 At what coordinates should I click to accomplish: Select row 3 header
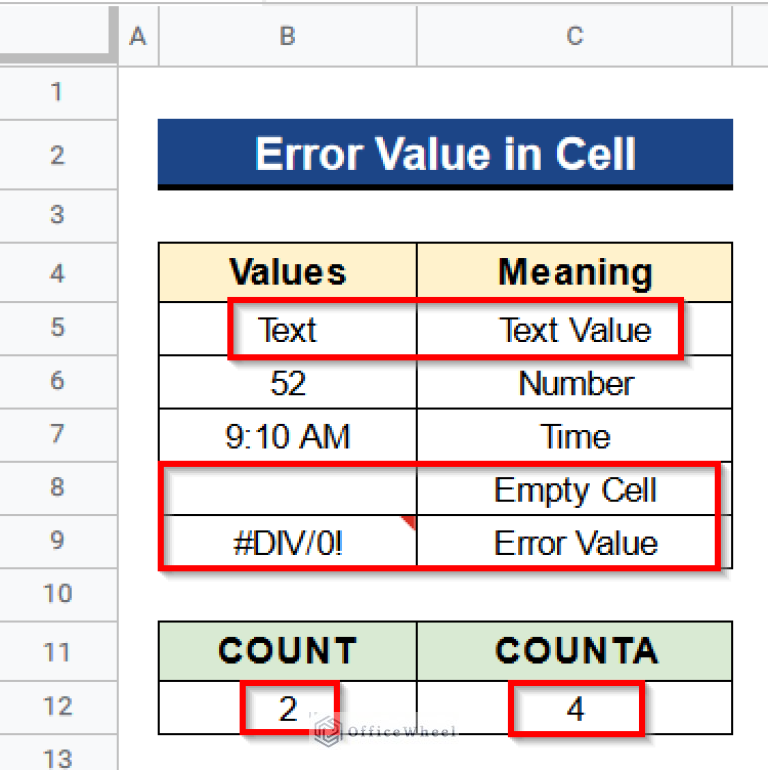58,215
